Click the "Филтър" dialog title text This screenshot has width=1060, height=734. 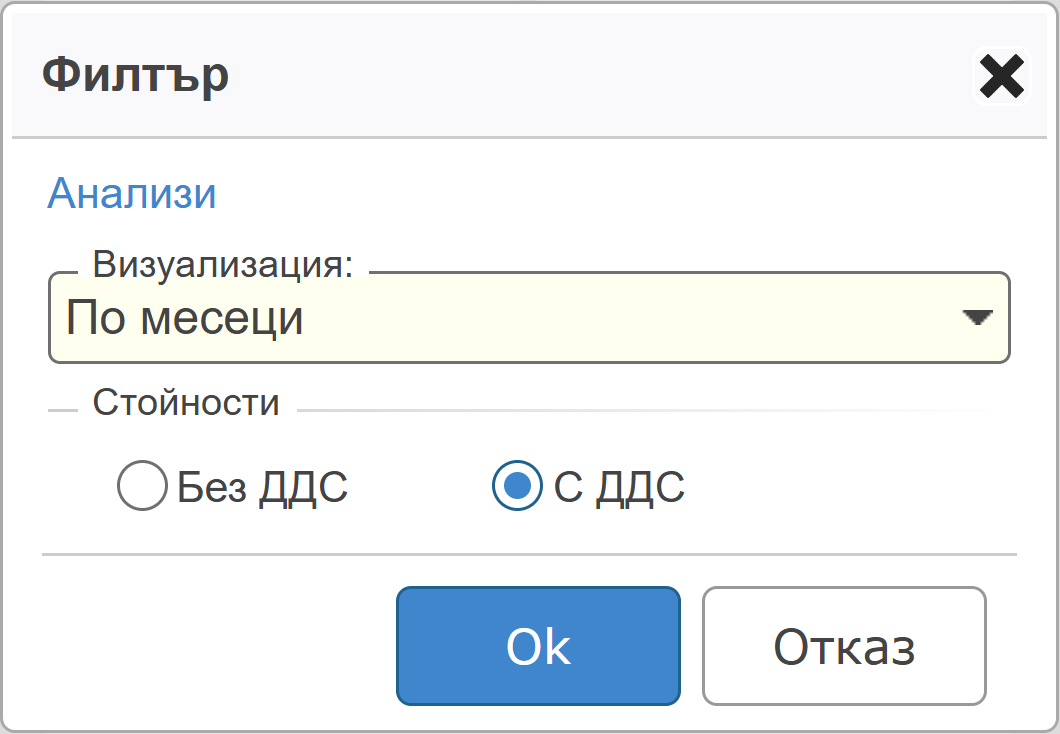coord(135,76)
